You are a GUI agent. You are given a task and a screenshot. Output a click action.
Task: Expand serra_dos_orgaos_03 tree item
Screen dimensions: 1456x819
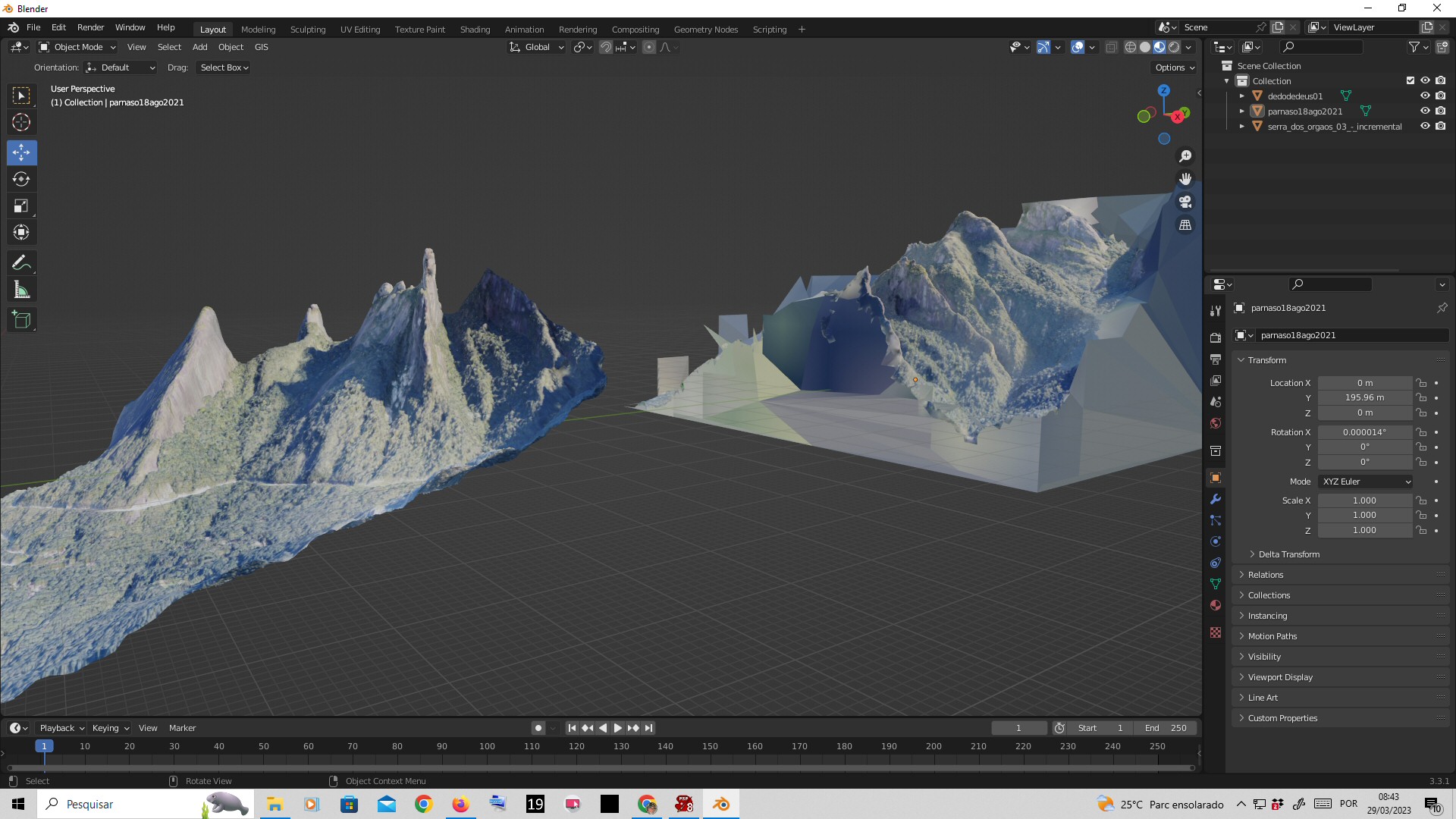[x=1242, y=127]
